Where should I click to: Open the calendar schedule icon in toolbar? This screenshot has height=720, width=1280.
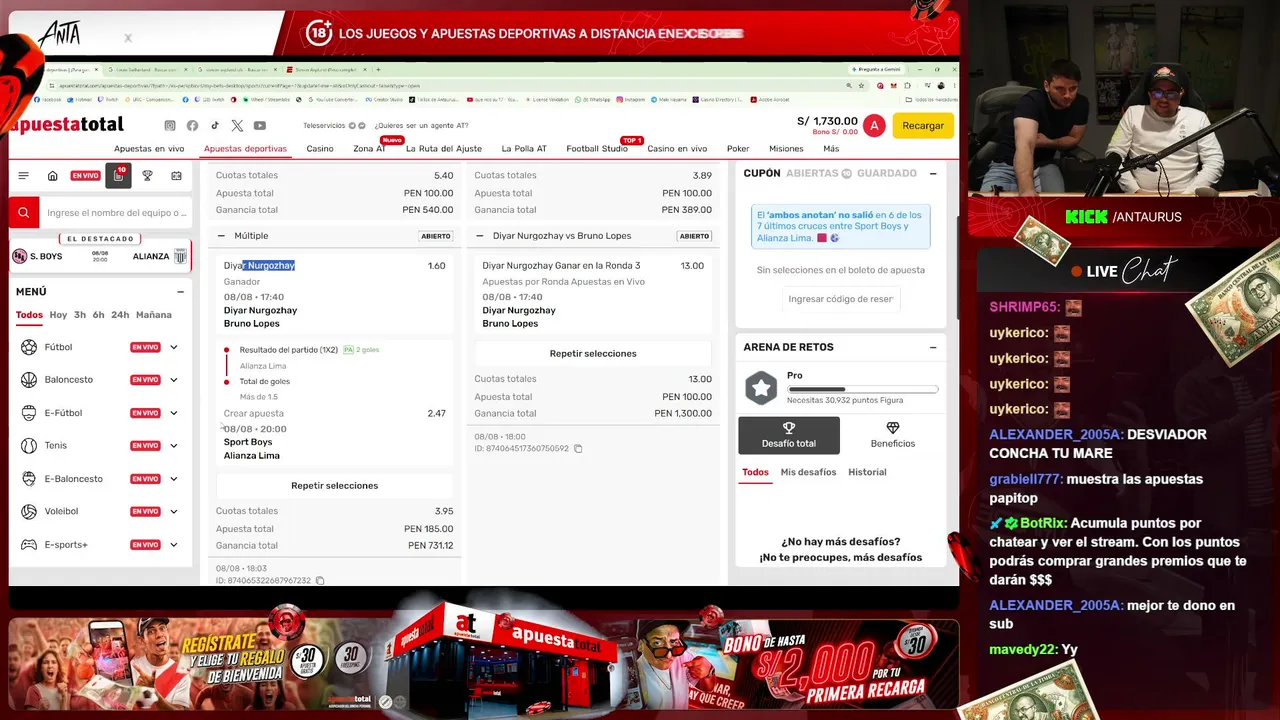177,176
